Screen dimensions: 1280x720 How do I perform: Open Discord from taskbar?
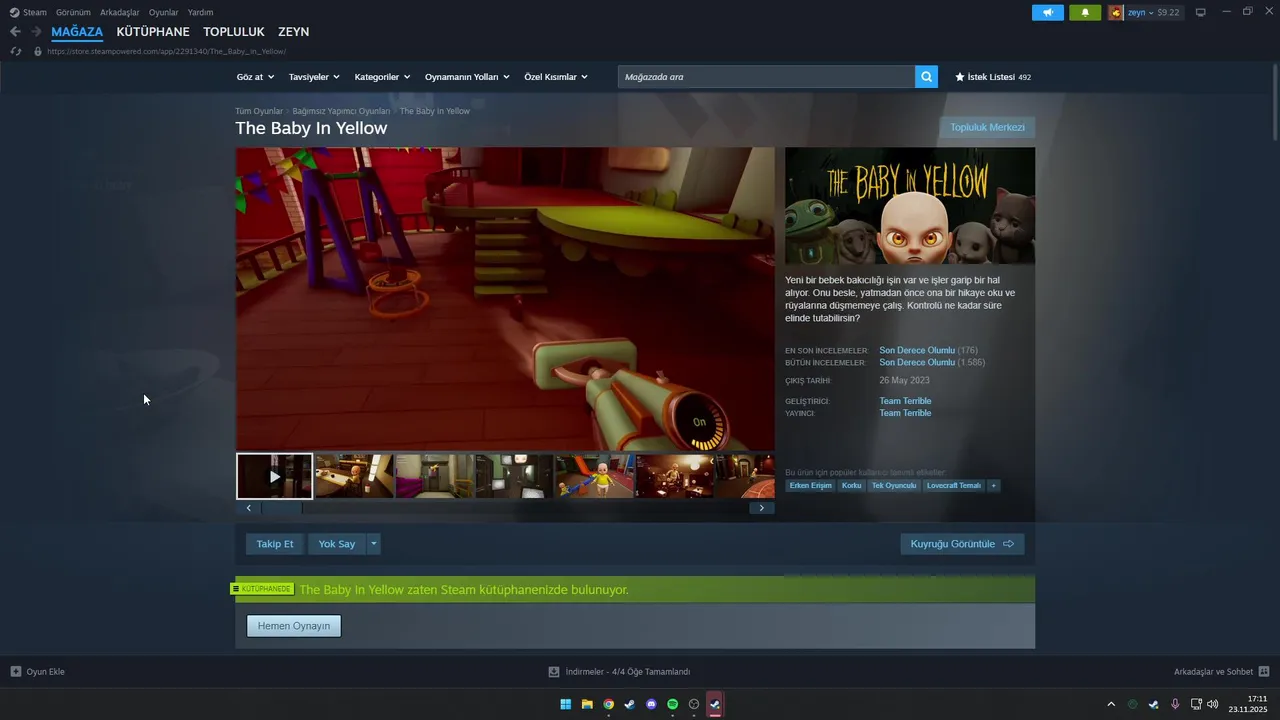[x=651, y=704]
